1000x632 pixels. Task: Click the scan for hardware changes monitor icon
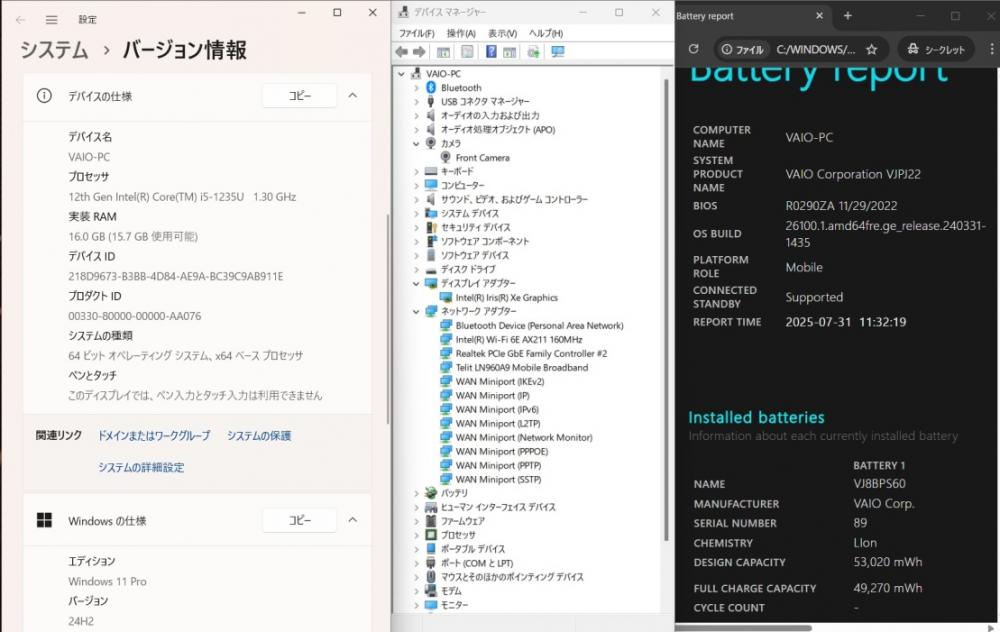[x=557, y=52]
